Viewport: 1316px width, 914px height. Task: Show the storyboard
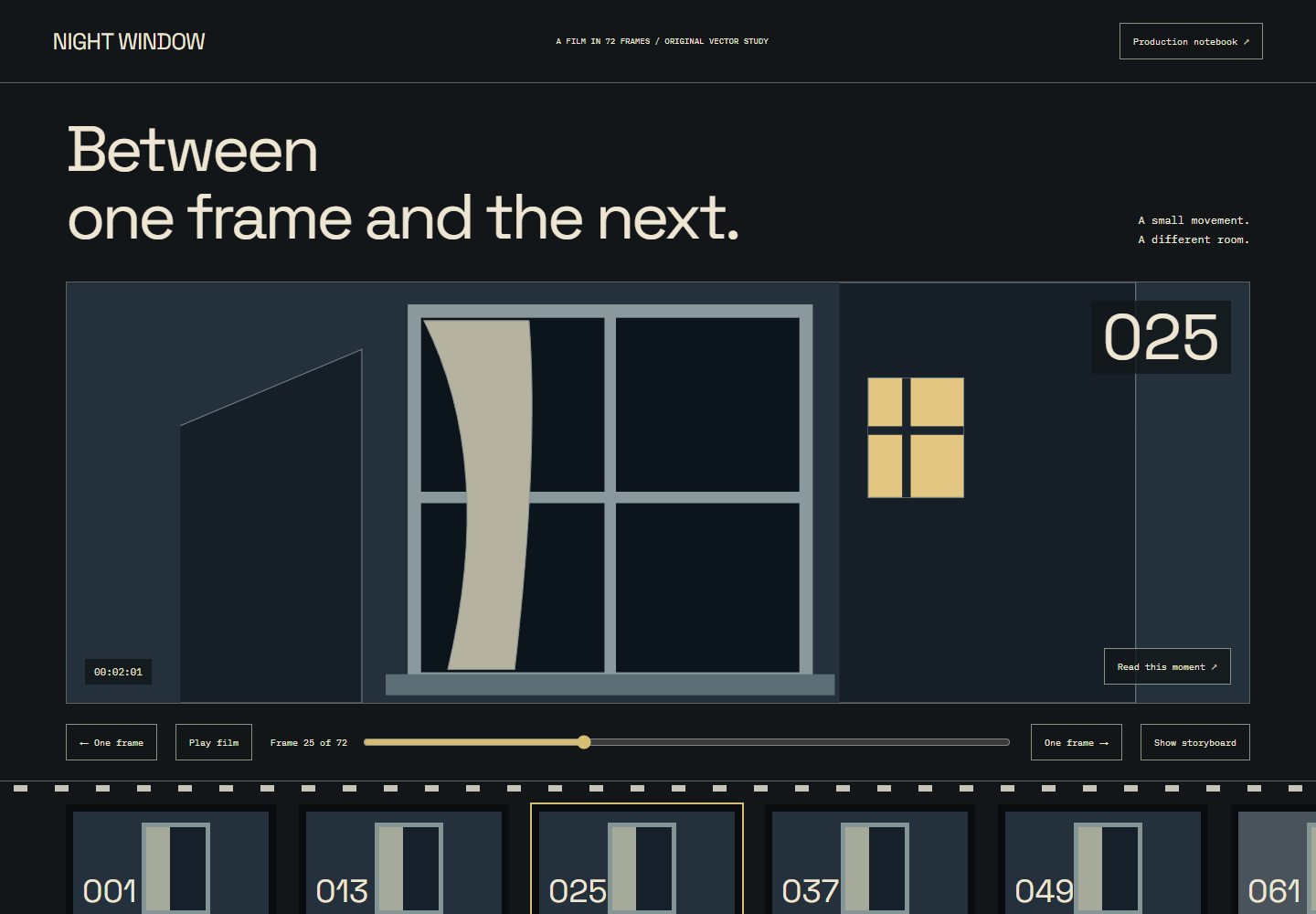click(x=1195, y=742)
